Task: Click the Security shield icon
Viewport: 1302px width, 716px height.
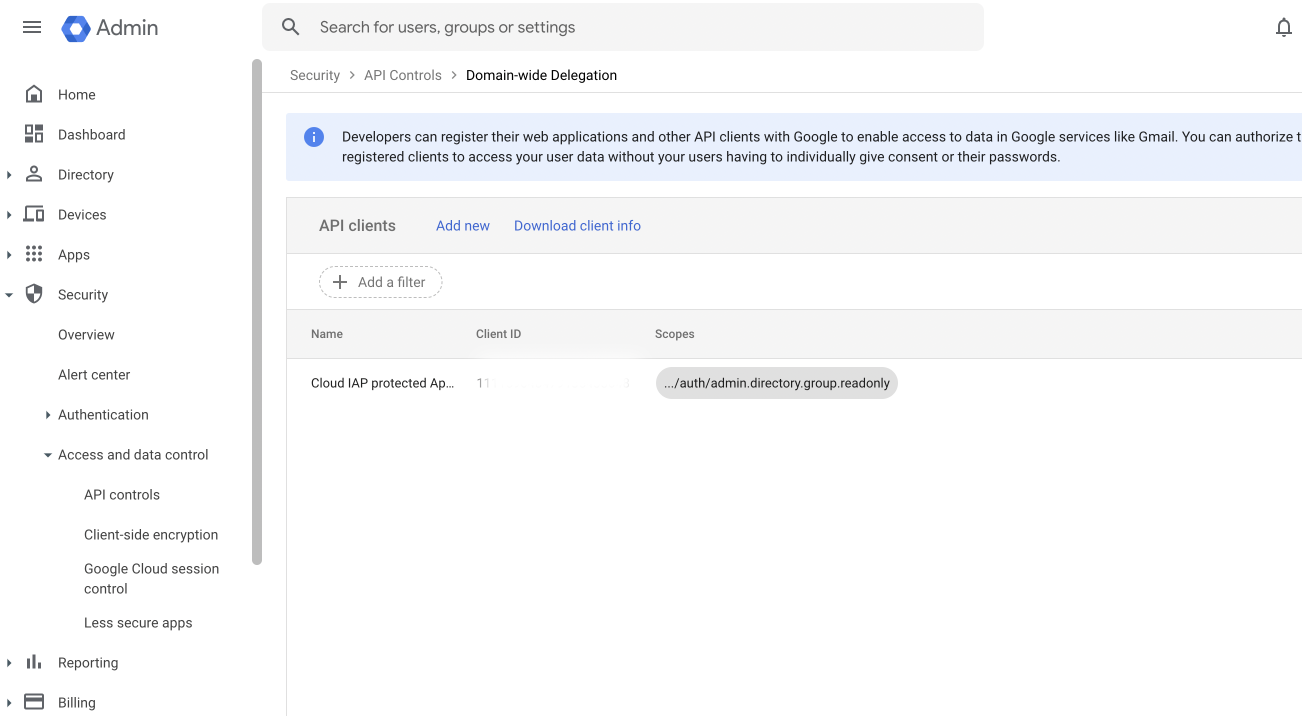Action: tap(34, 294)
